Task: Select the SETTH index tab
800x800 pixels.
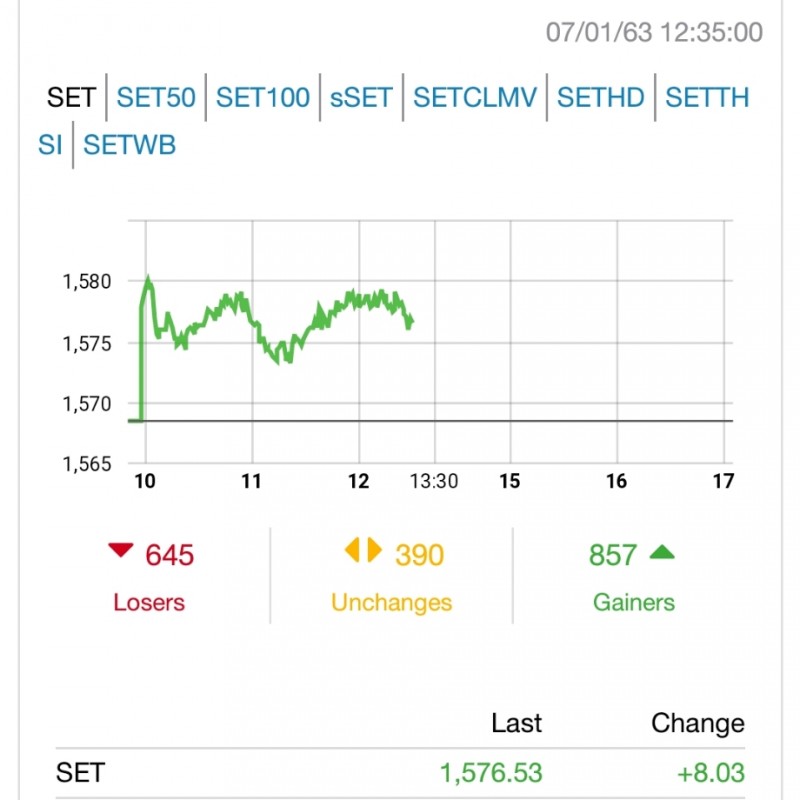Action: [707, 97]
